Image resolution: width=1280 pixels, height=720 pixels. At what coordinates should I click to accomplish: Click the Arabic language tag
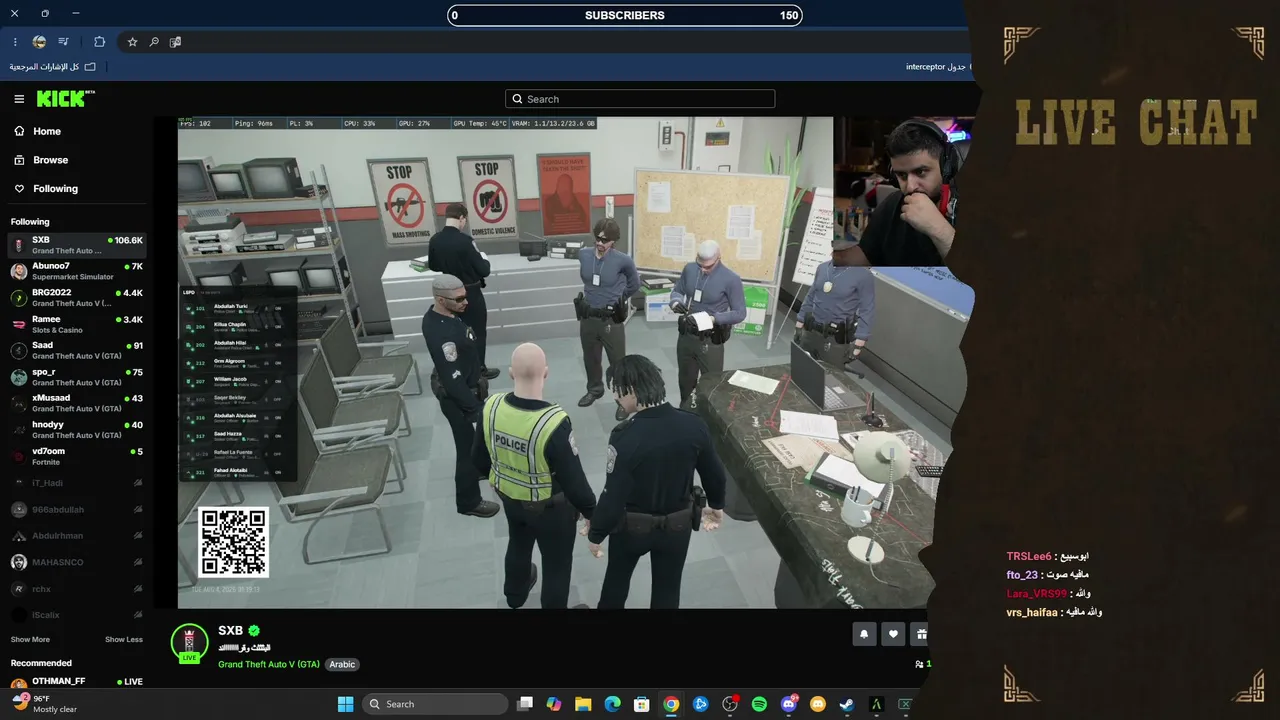tap(342, 664)
